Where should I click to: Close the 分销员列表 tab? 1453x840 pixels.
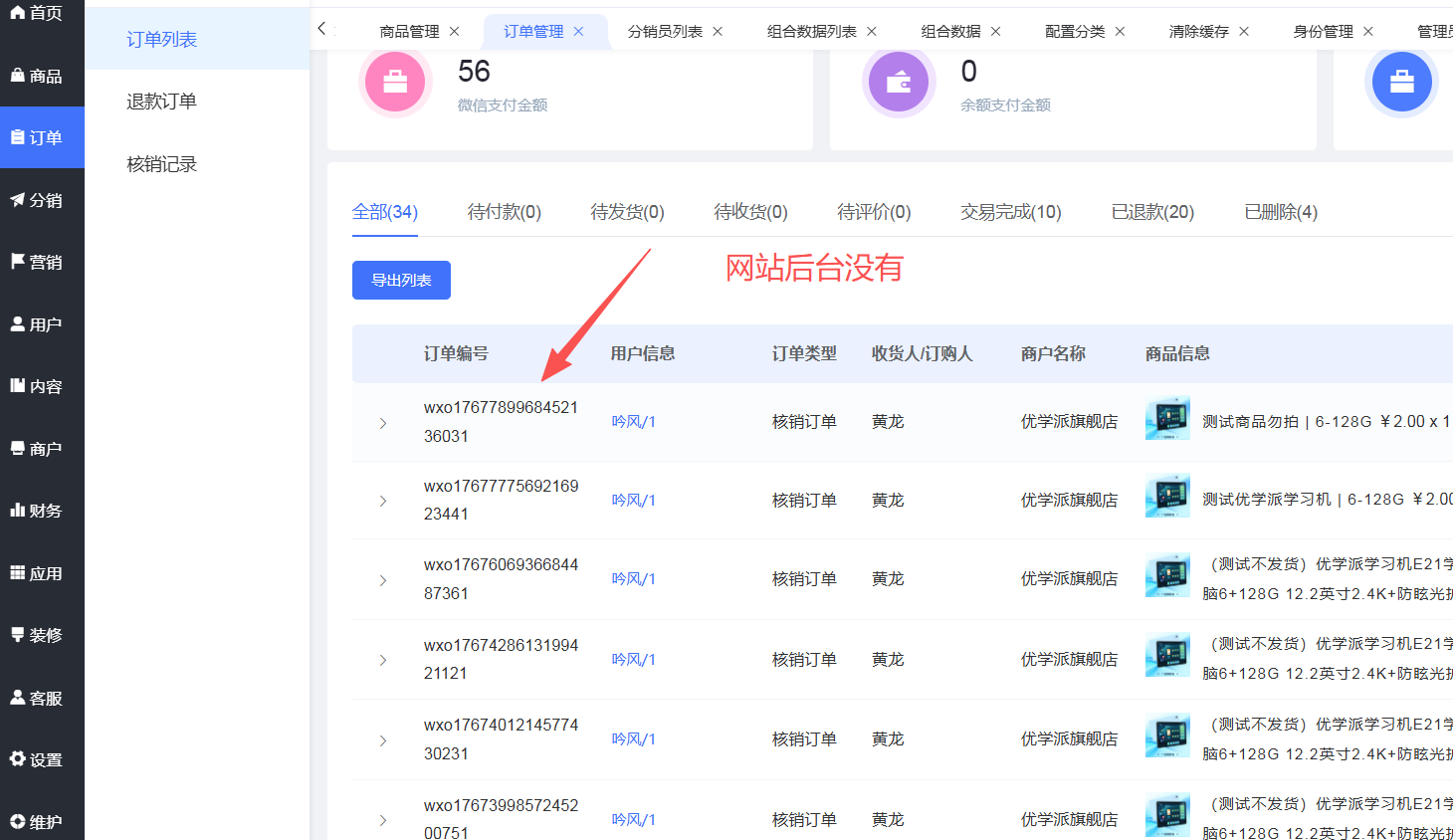718,32
